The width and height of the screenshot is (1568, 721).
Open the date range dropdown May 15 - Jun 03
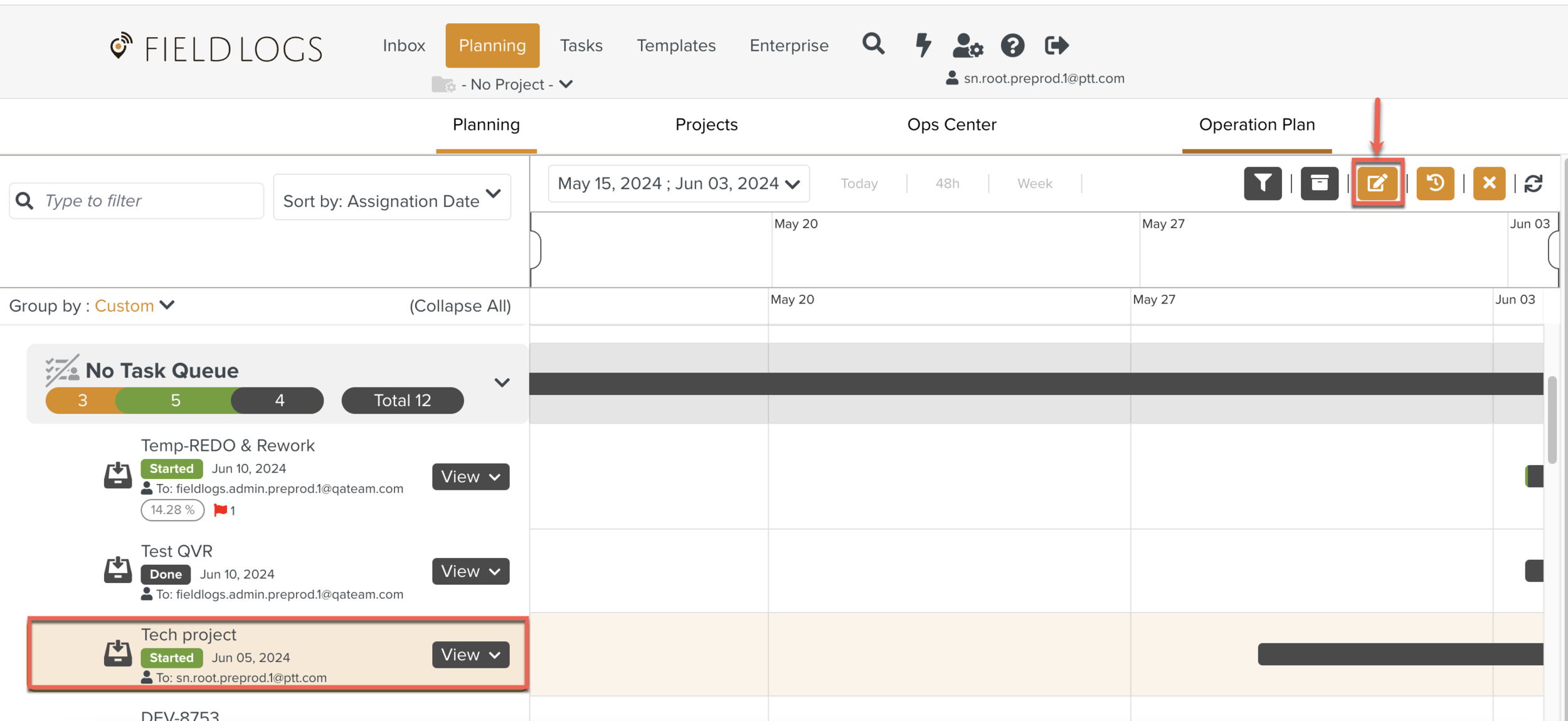pyautogui.click(x=679, y=183)
